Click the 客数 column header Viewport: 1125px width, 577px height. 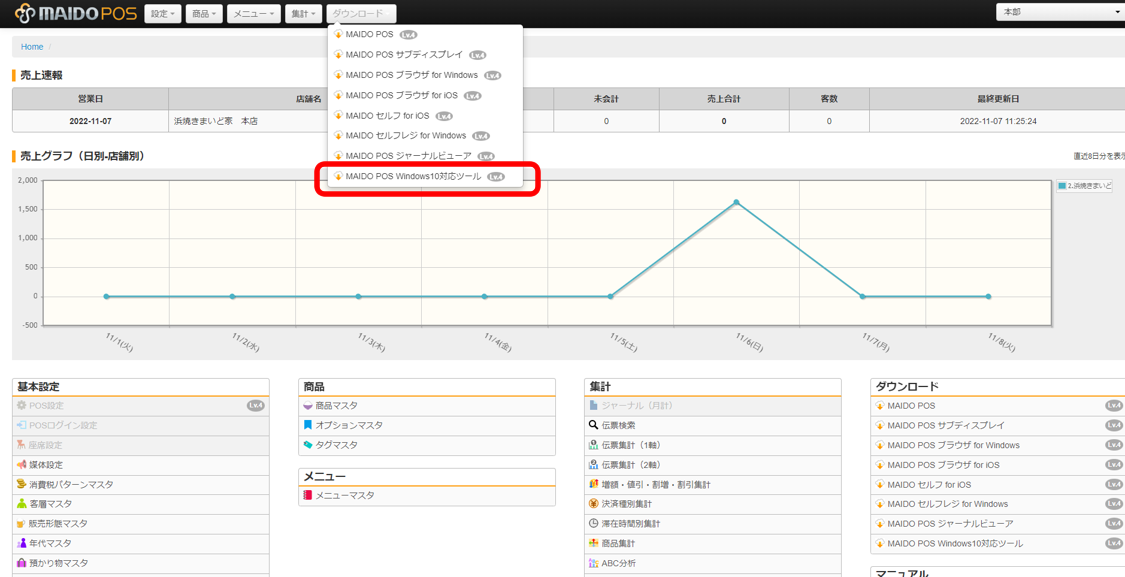[829, 99]
